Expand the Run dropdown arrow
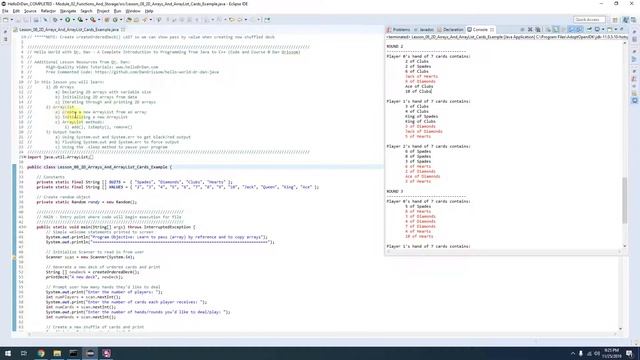The image size is (640, 360). pyautogui.click(x=74, y=20)
